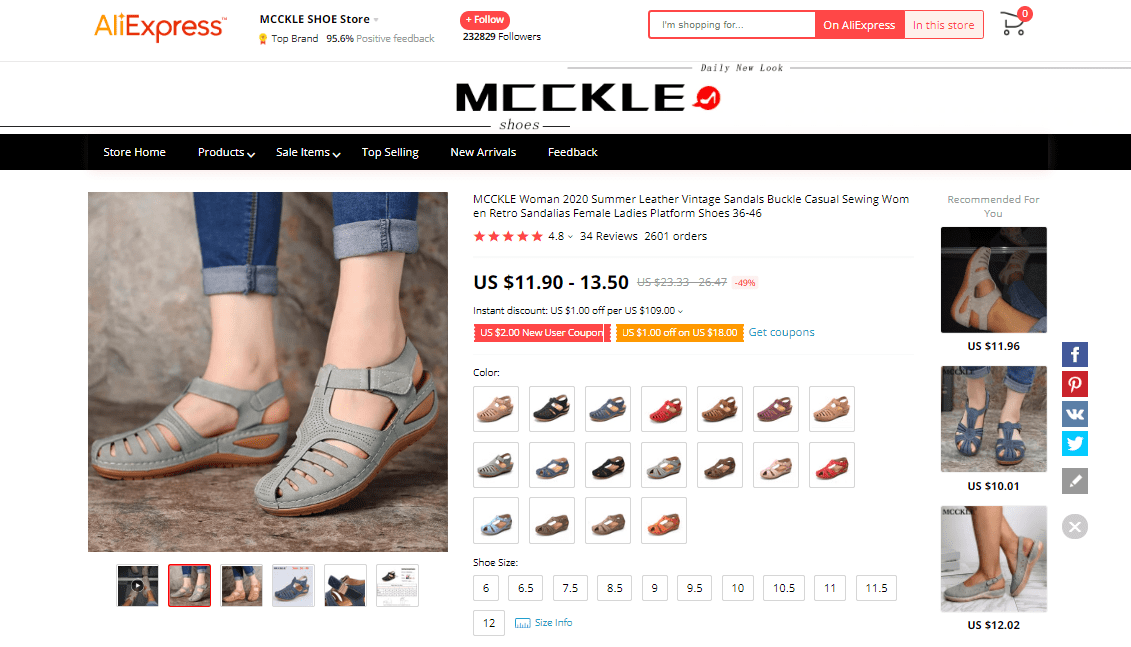Click the pencil edit icon
Viewport: 1131px width, 647px height.
click(1075, 481)
